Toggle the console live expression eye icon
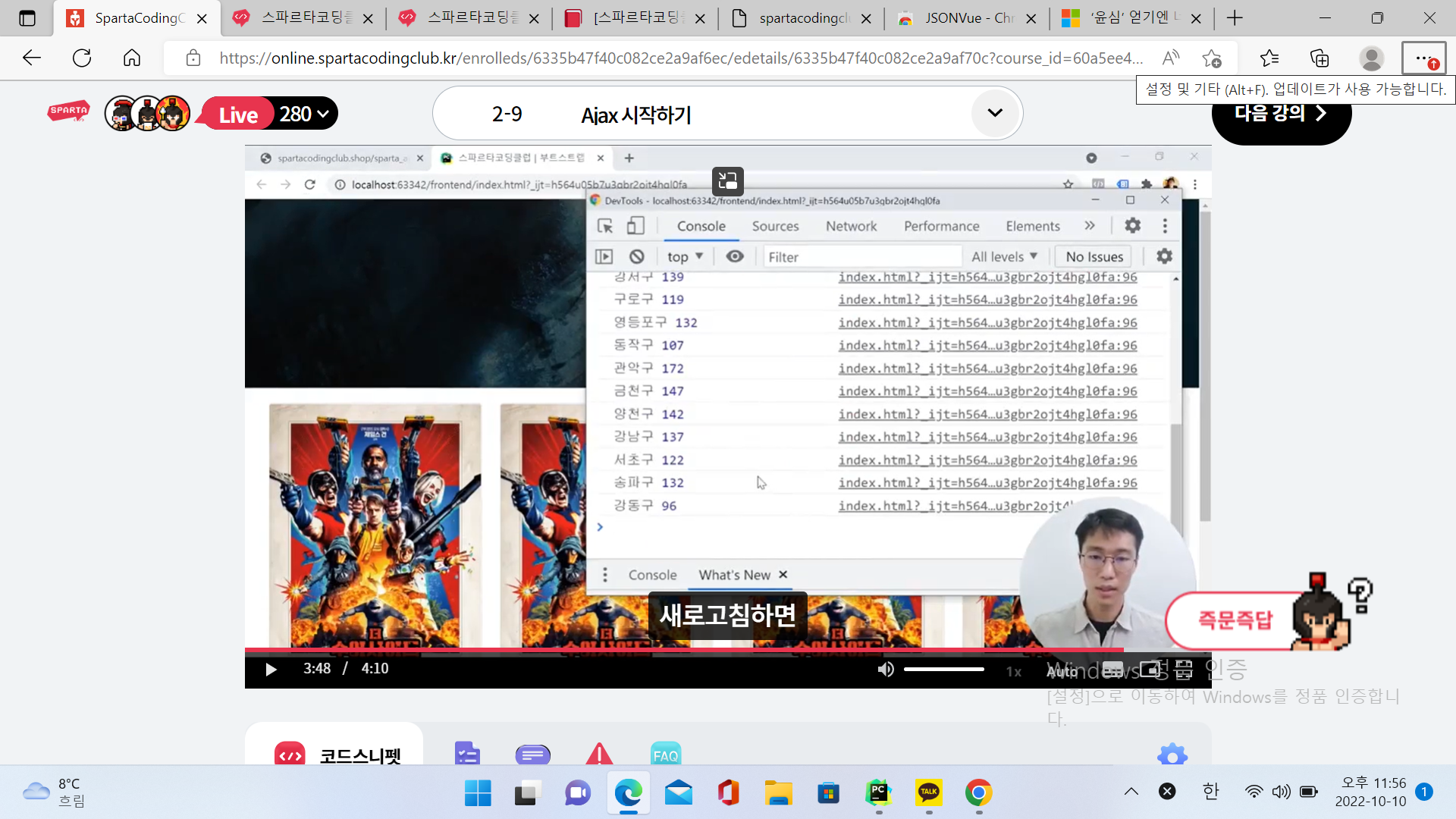 coord(735,256)
